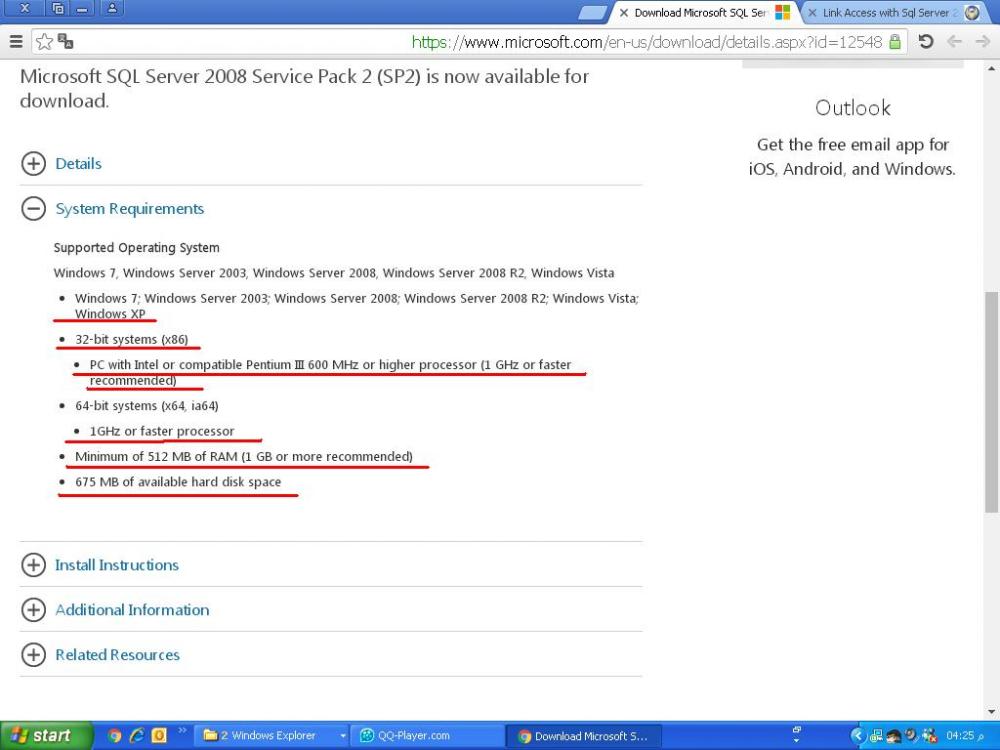Viewport: 1000px width, 750px height.
Task: Go back to previous page
Action: [x=954, y=42]
